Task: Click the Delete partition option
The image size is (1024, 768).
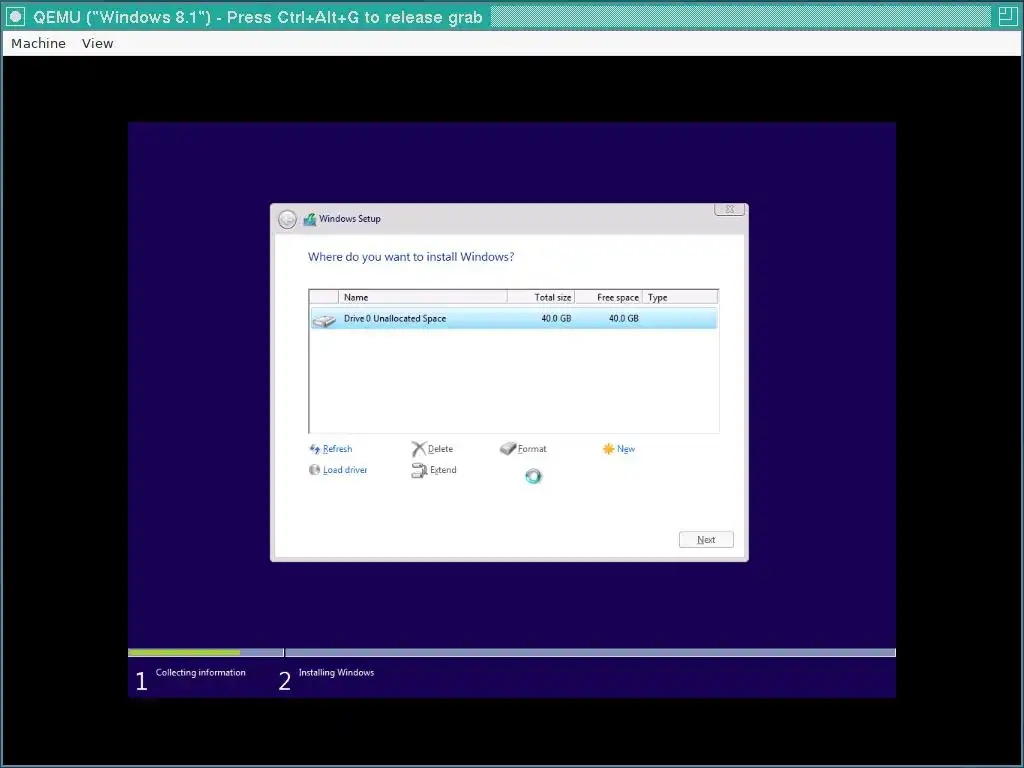Action: pos(440,449)
